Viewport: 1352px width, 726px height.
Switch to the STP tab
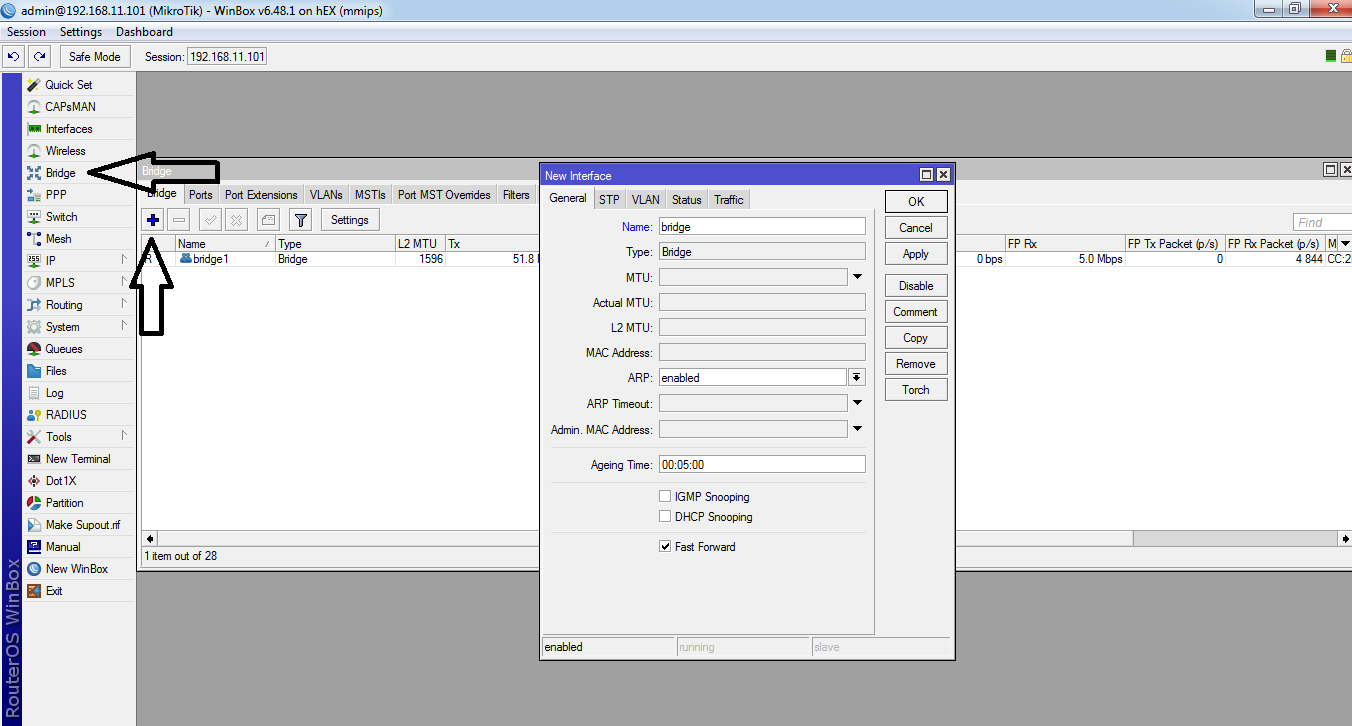pos(609,200)
